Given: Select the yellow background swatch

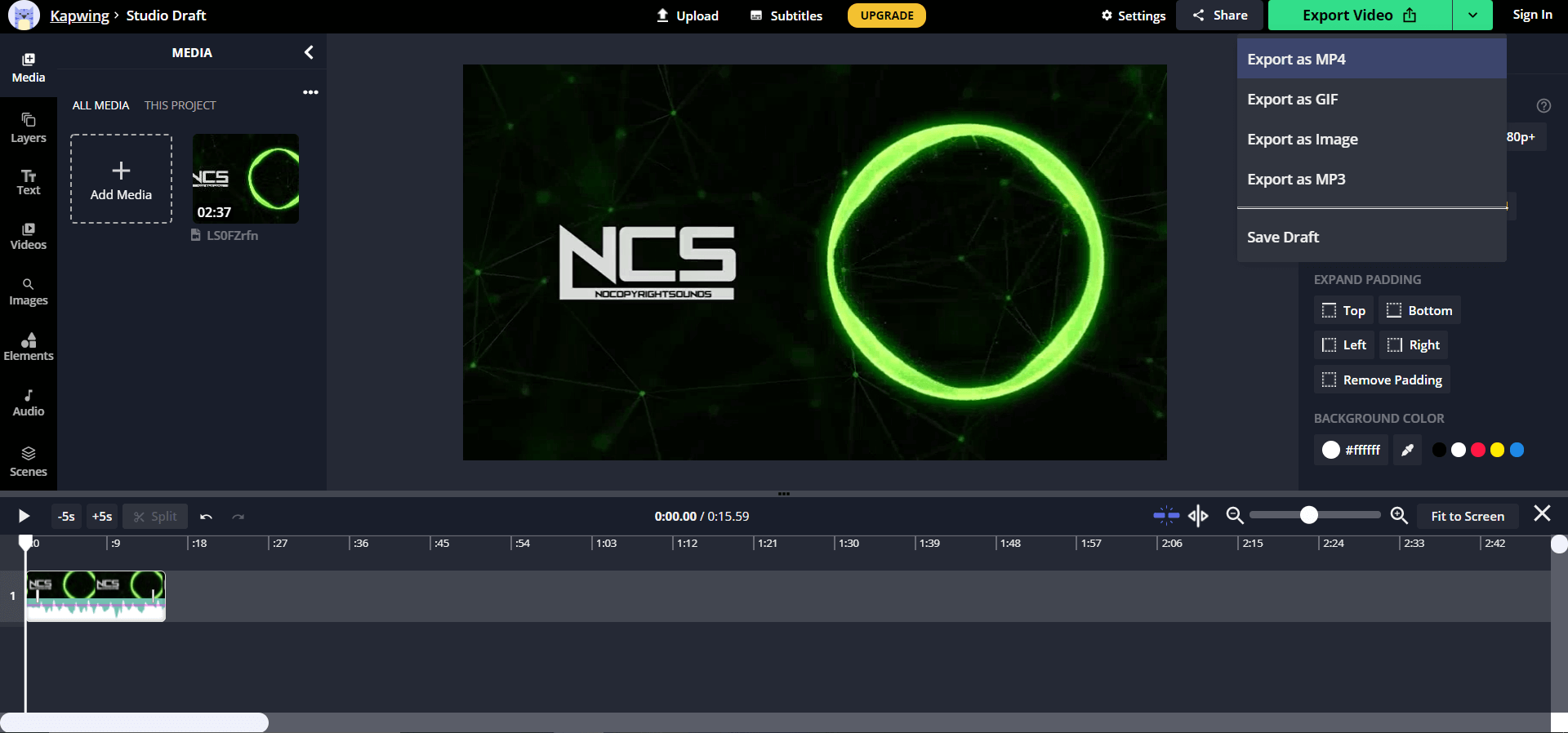Looking at the screenshot, I should [1497, 450].
